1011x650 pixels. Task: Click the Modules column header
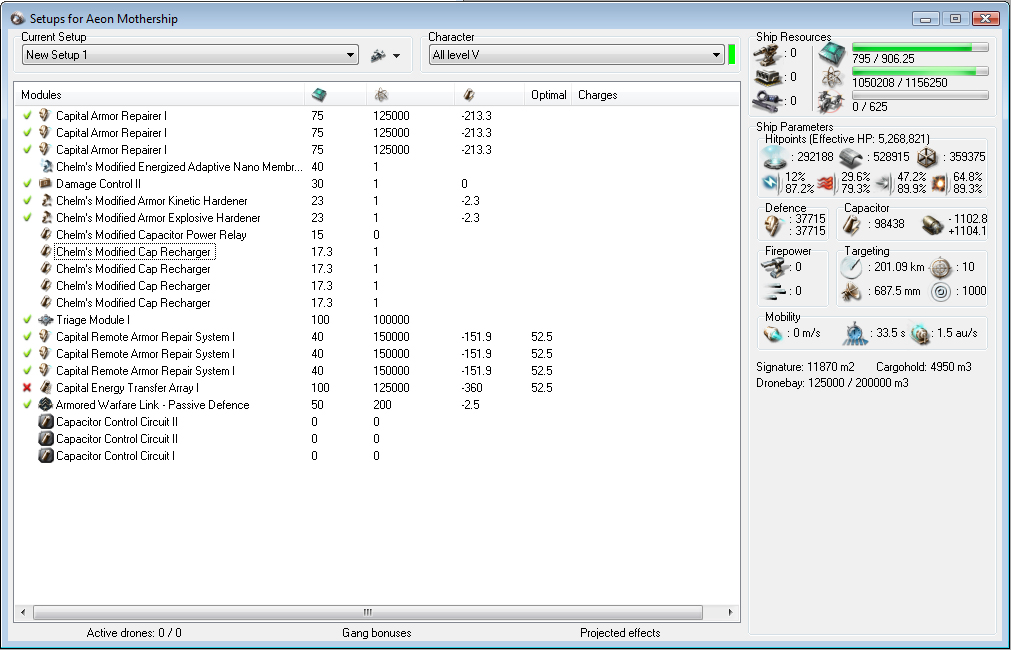41,95
